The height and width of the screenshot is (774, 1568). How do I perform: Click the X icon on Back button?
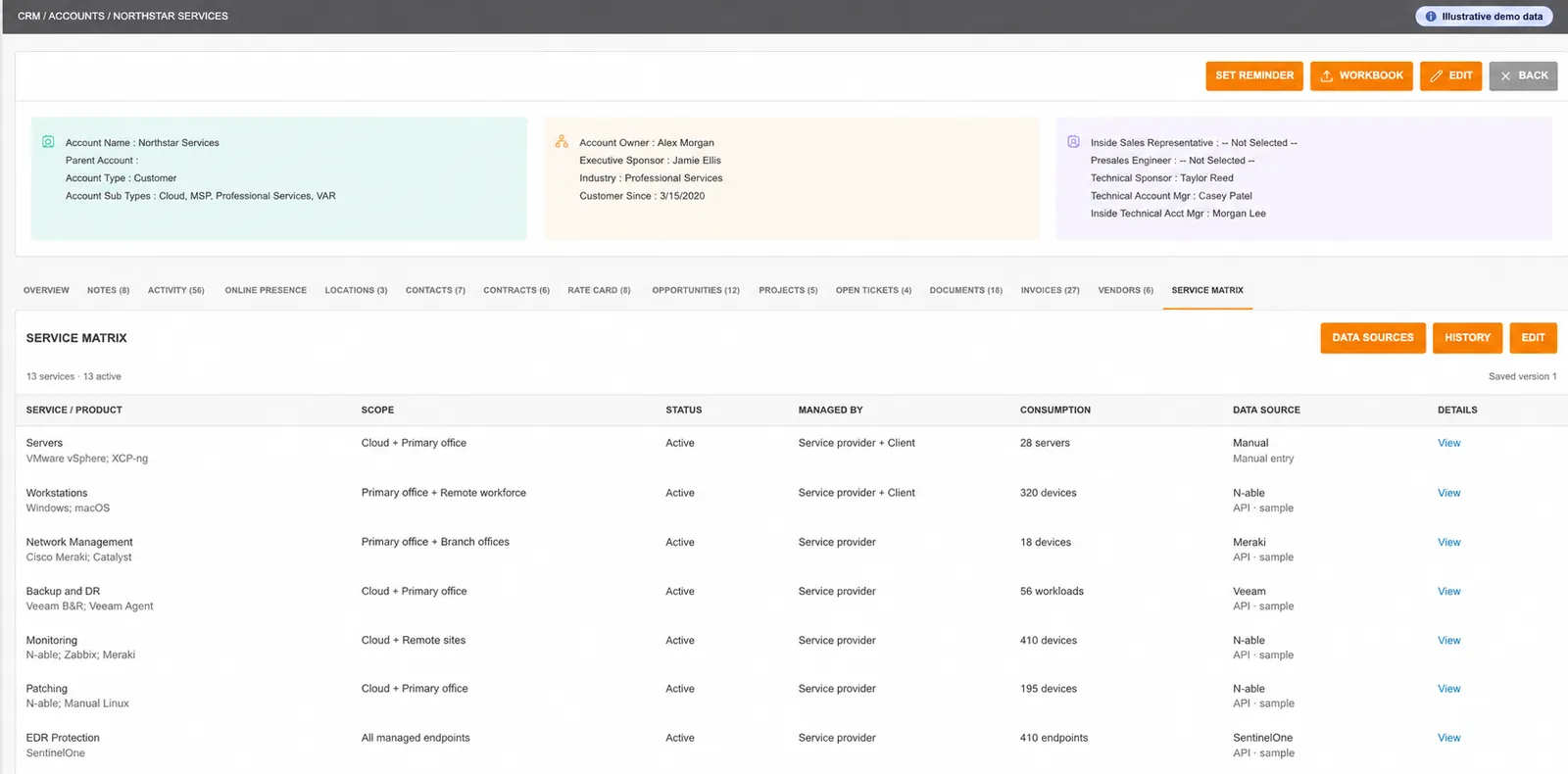(1505, 75)
